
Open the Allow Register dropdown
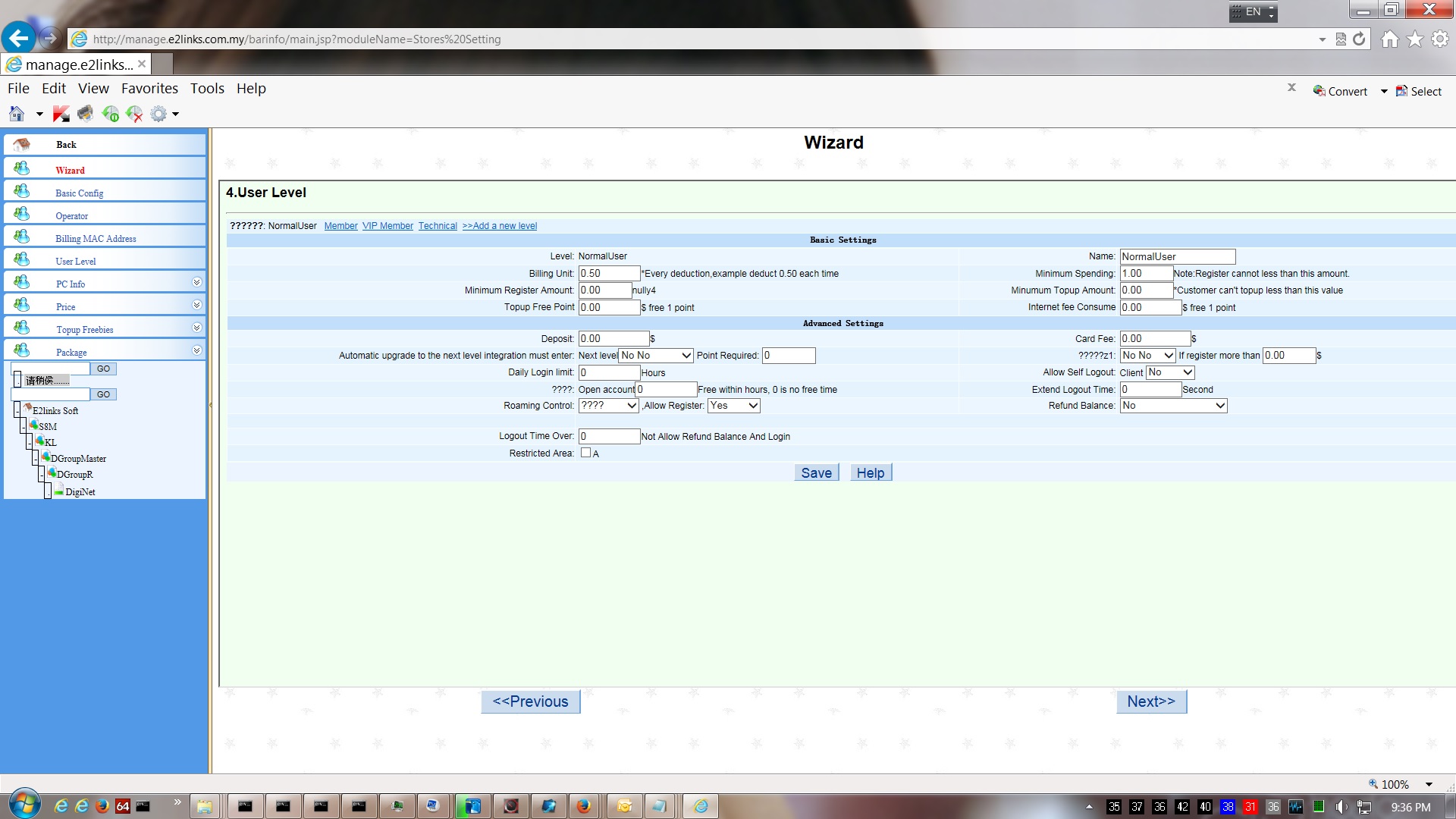[x=733, y=406]
